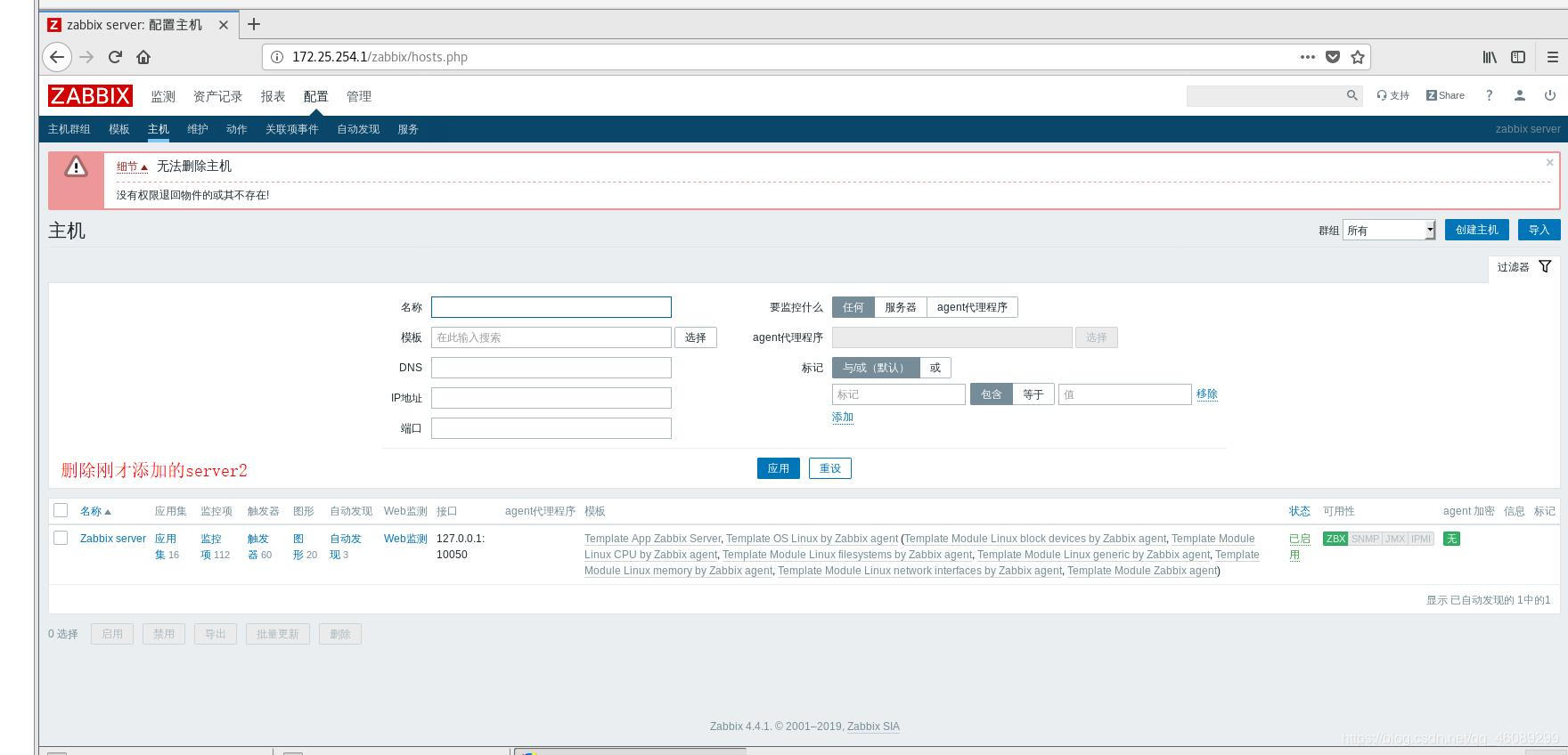Open a new browser tab
1568x755 pixels.
(x=254, y=24)
